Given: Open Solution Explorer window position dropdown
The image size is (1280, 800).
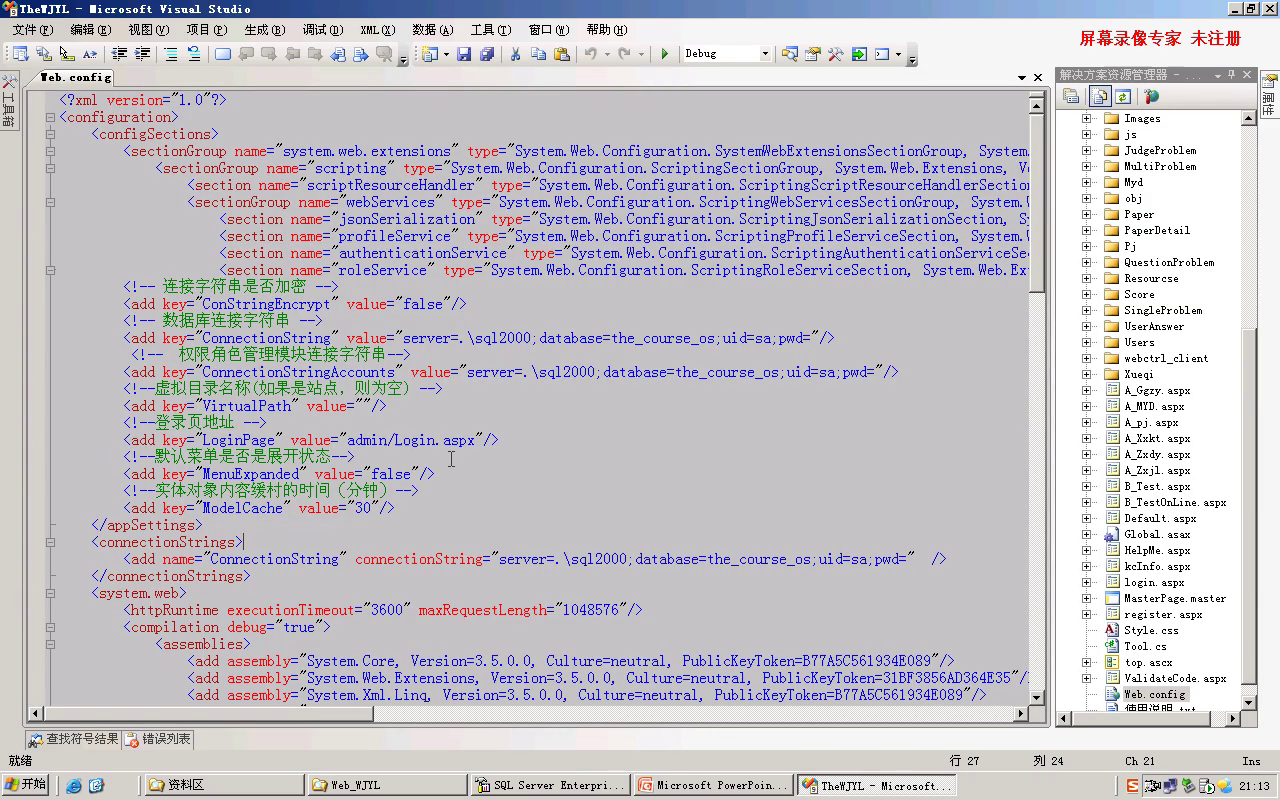Looking at the screenshot, I should 1218,76.
